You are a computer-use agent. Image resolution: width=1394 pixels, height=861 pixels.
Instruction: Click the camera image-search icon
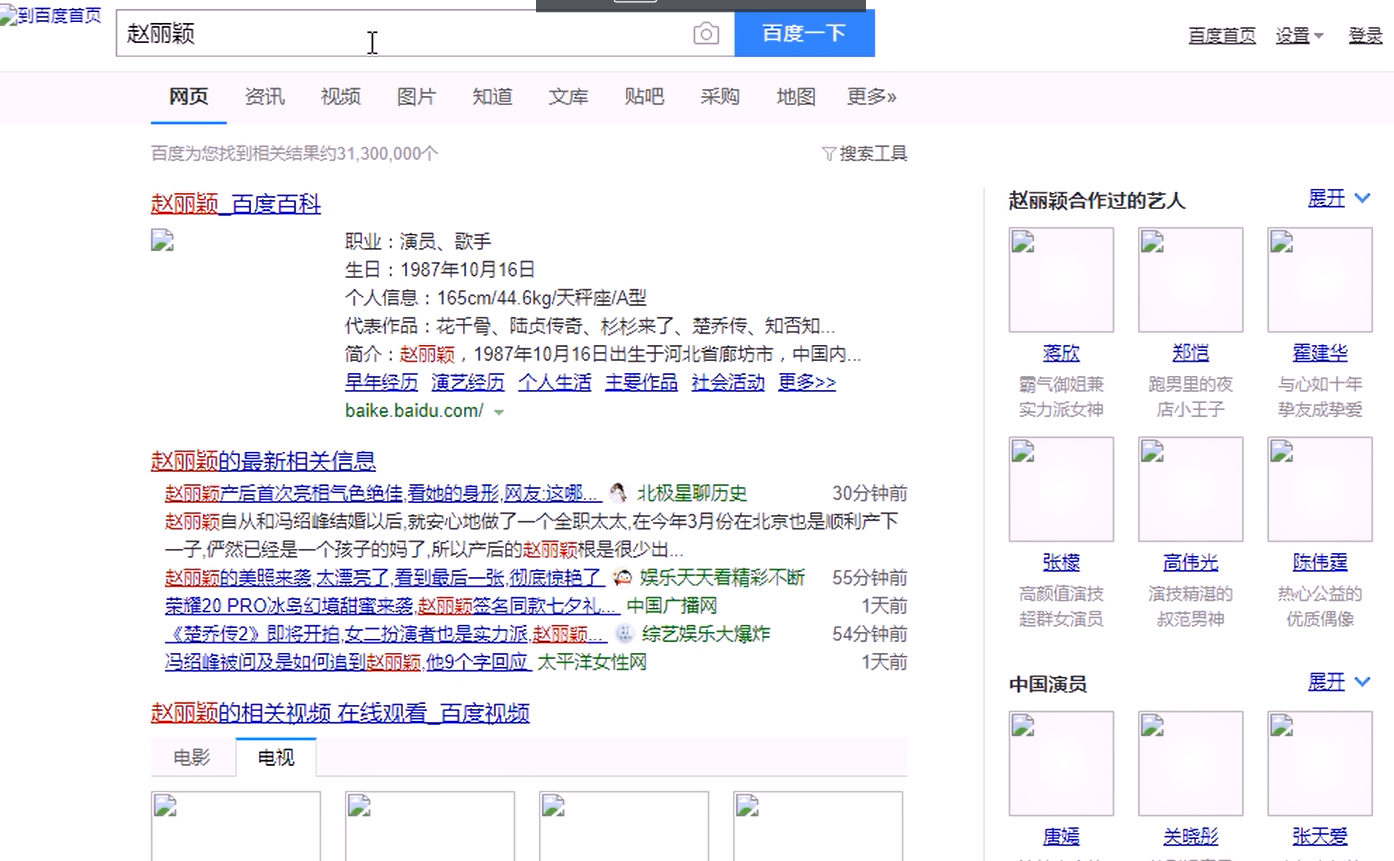(706, 34)
